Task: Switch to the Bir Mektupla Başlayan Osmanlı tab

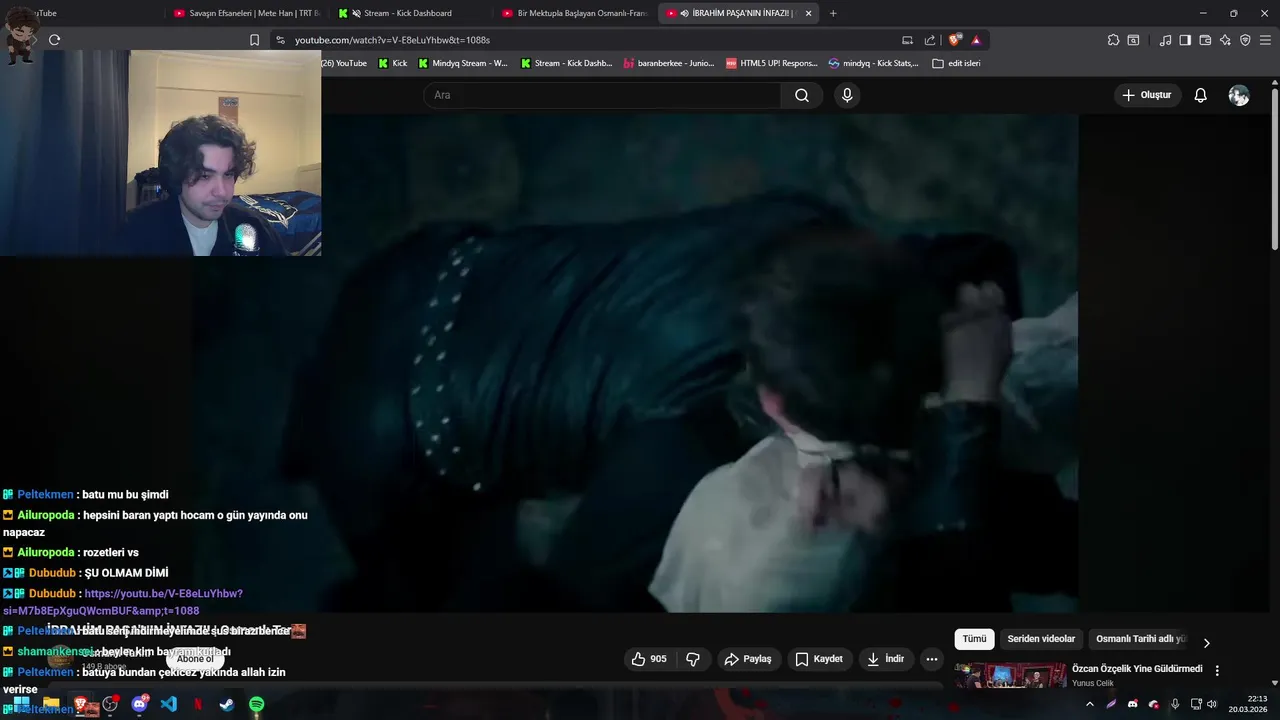Action: pyautogui.click(x=576, y=13)
